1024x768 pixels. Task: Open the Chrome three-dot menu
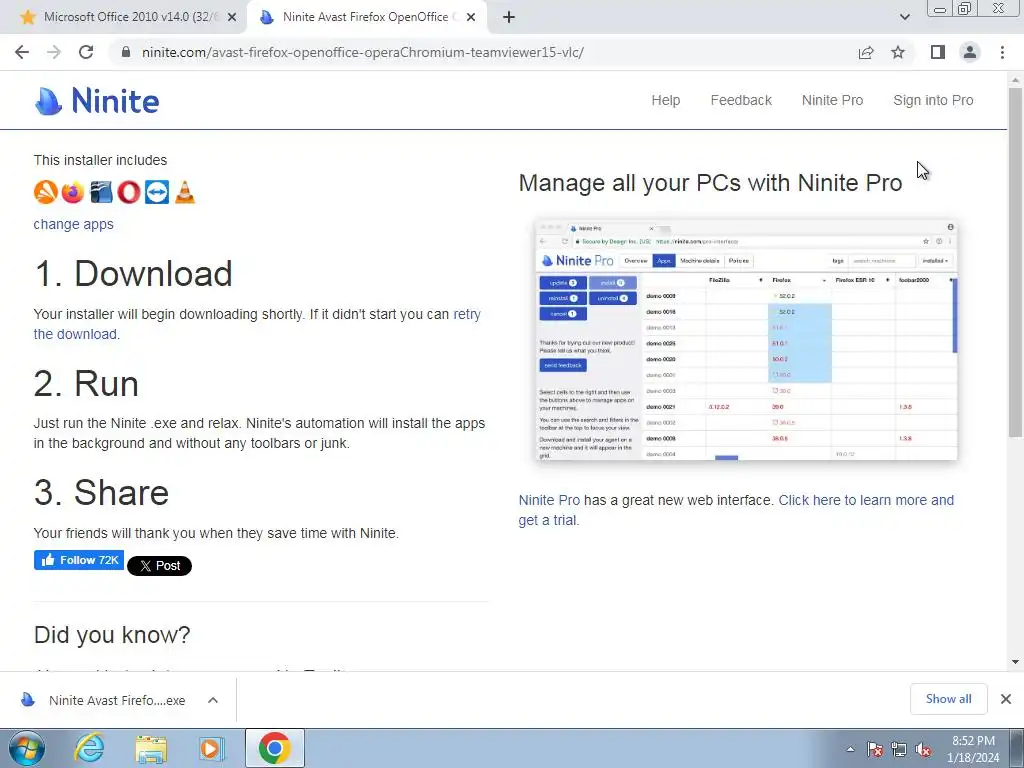click(1002, 52)
